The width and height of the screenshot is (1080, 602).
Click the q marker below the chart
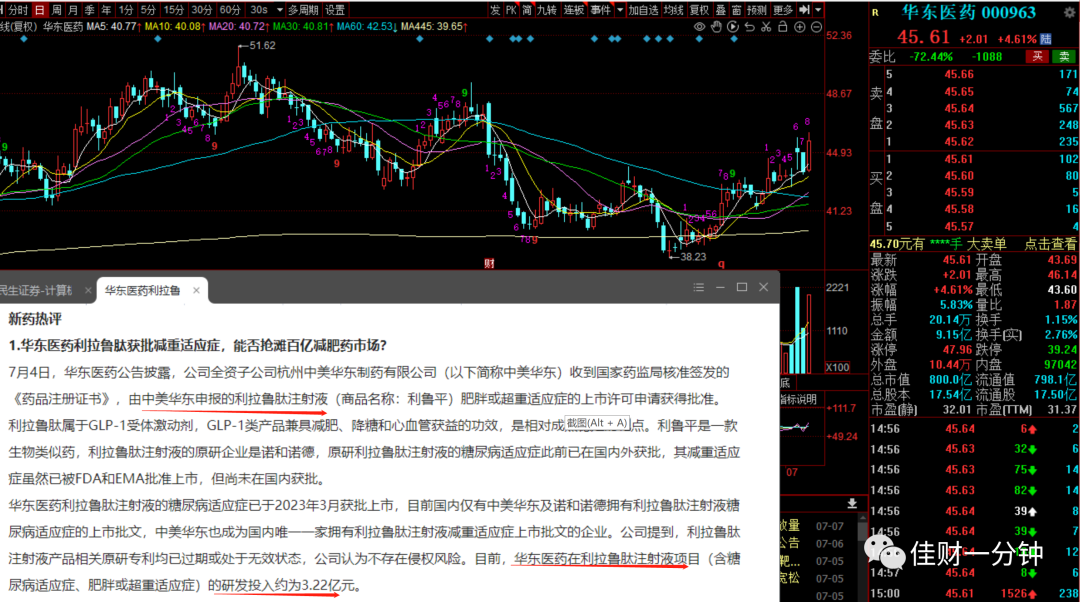(721, 263)
